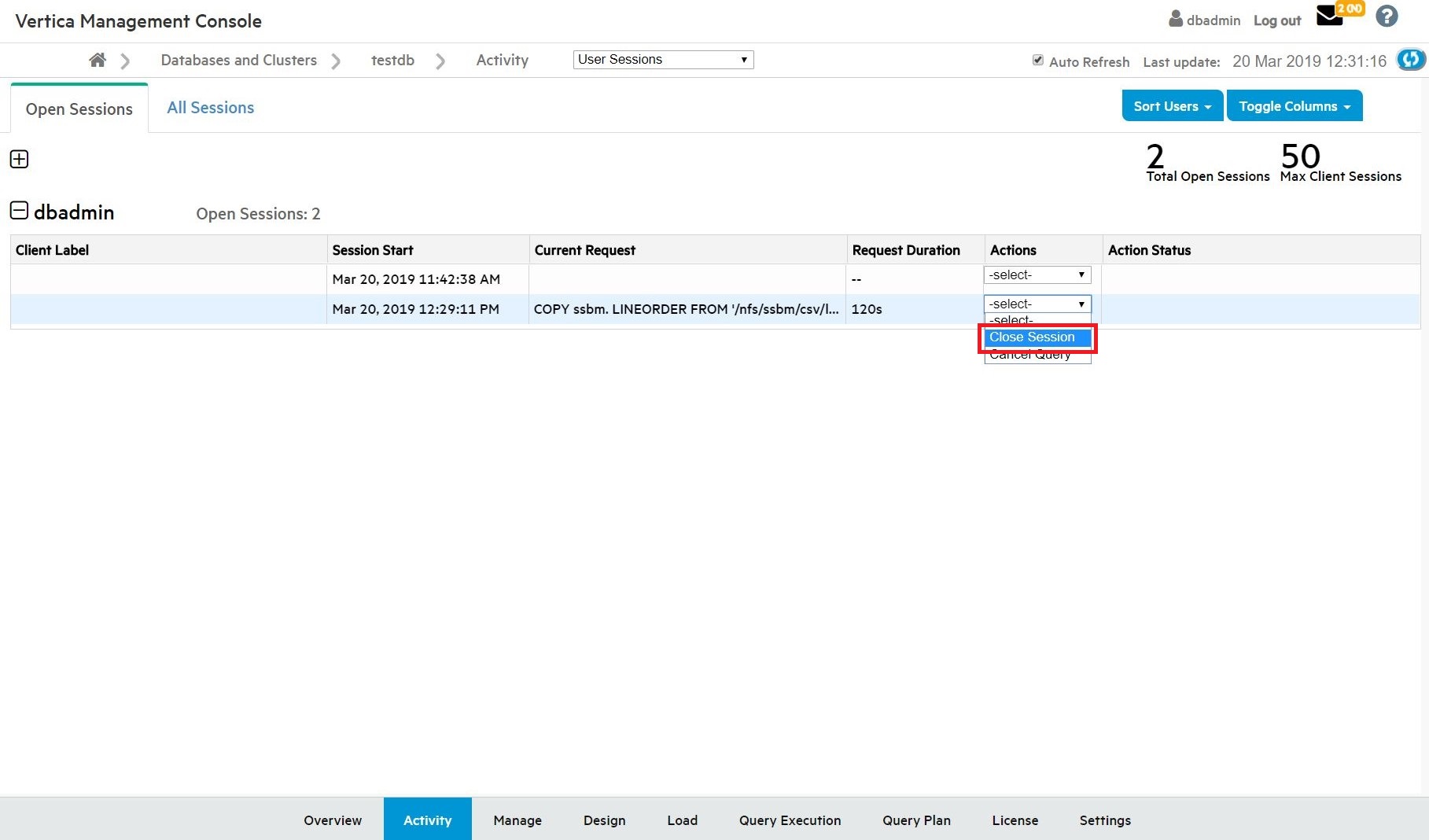The height and width of the screenshot is (840, 1429).
Task: Navigate to Databases and Clusters breadcrumb
Action: tap(238, 61)
